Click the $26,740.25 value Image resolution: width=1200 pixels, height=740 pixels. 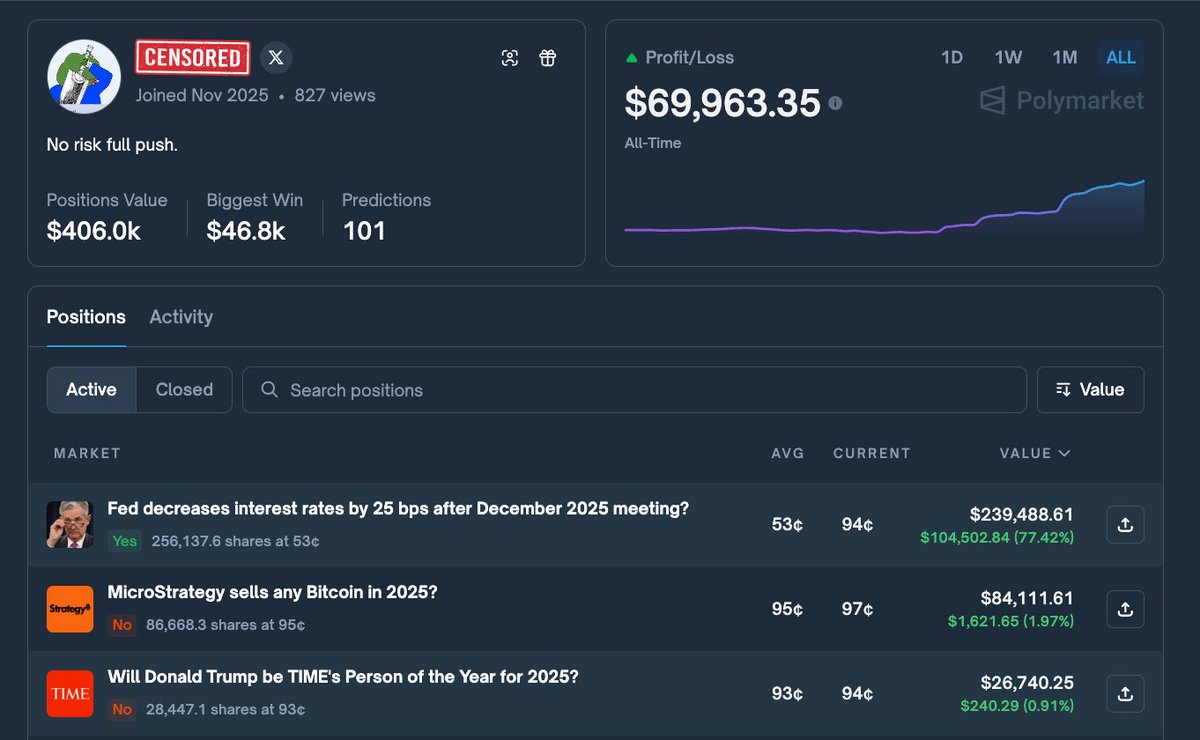(x=1027, y=683)
